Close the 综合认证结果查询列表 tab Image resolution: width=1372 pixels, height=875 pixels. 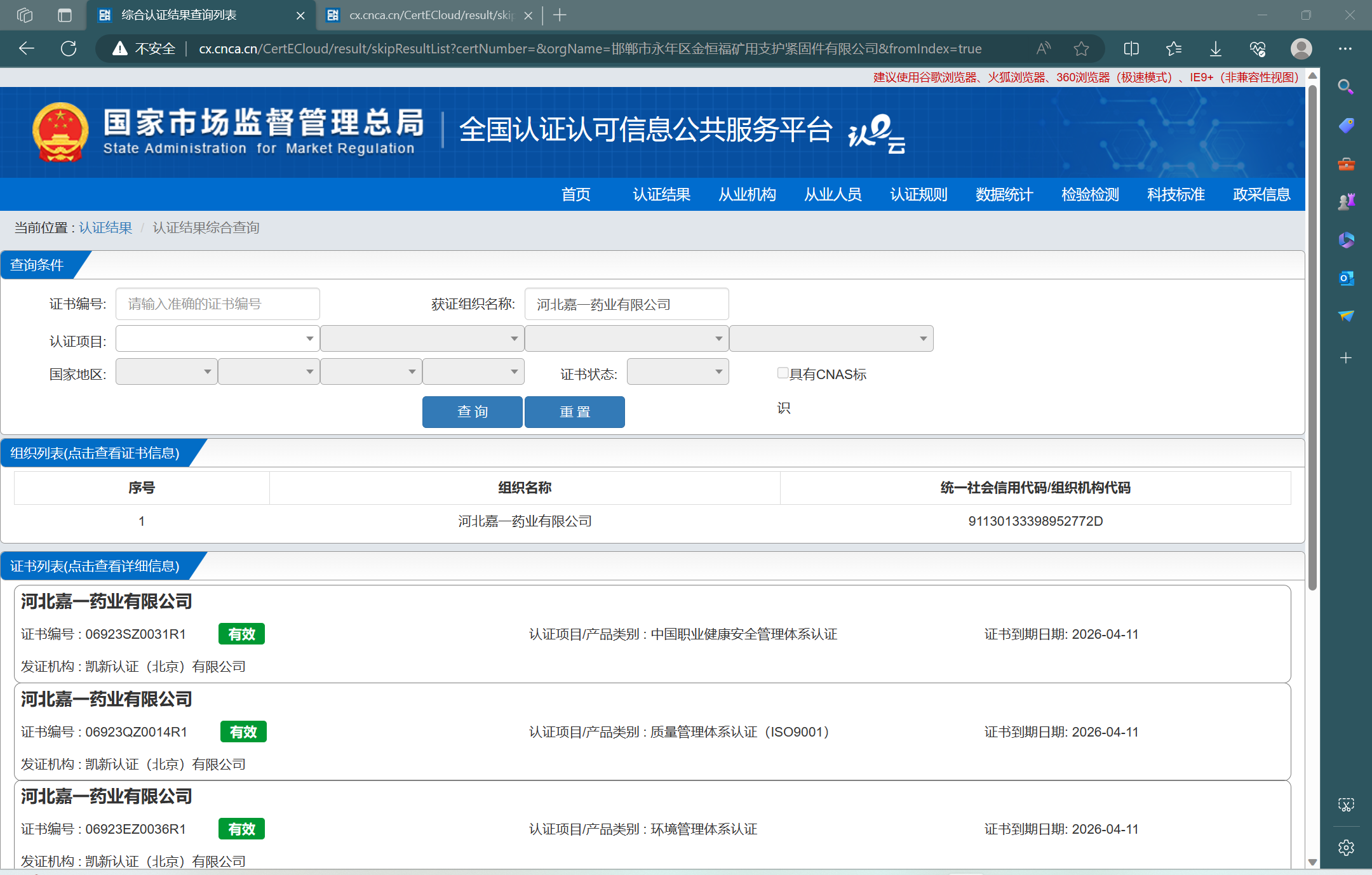(300, 15)
